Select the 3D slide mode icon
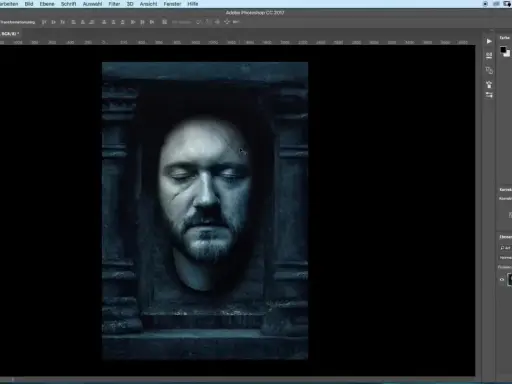This screenshot has width=512, height=384. click(x=227, y=22)
